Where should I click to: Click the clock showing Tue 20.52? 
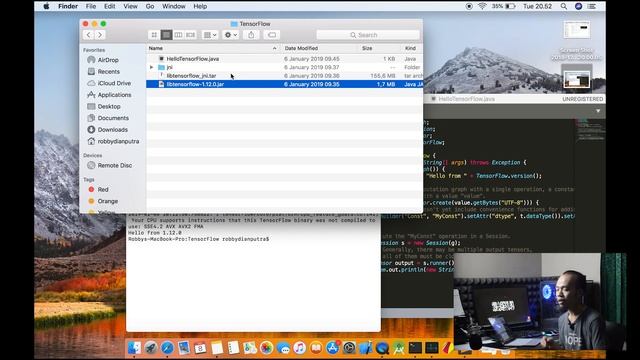pyautogui.click(x=538, y=7)
